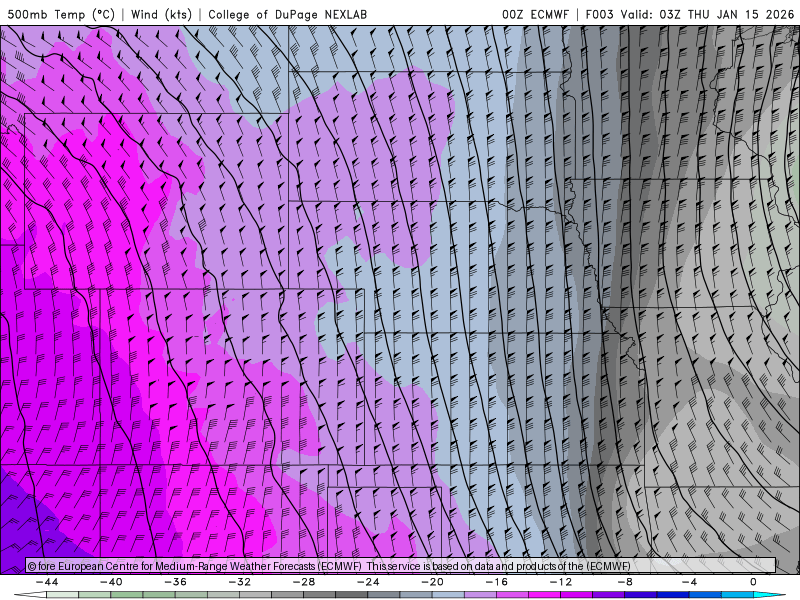Click the -16 color scale label
The width and height of the screenshot is (800, 600).
pyautogui.click(x=497, y=582)
